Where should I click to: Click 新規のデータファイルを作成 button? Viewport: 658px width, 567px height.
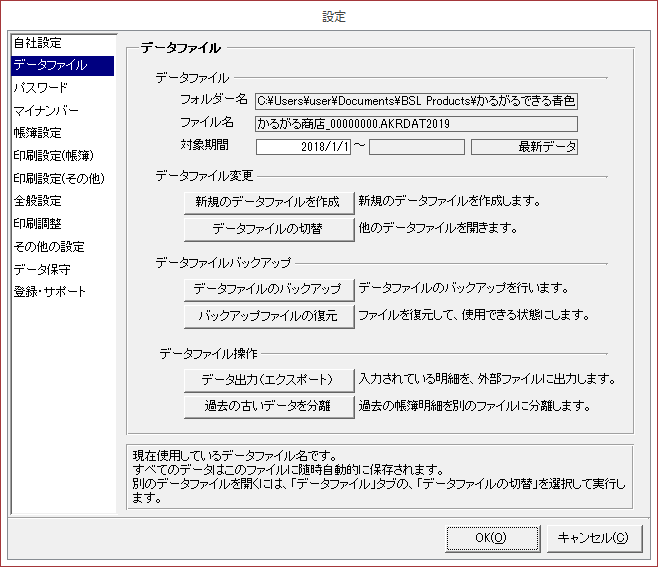269,201
